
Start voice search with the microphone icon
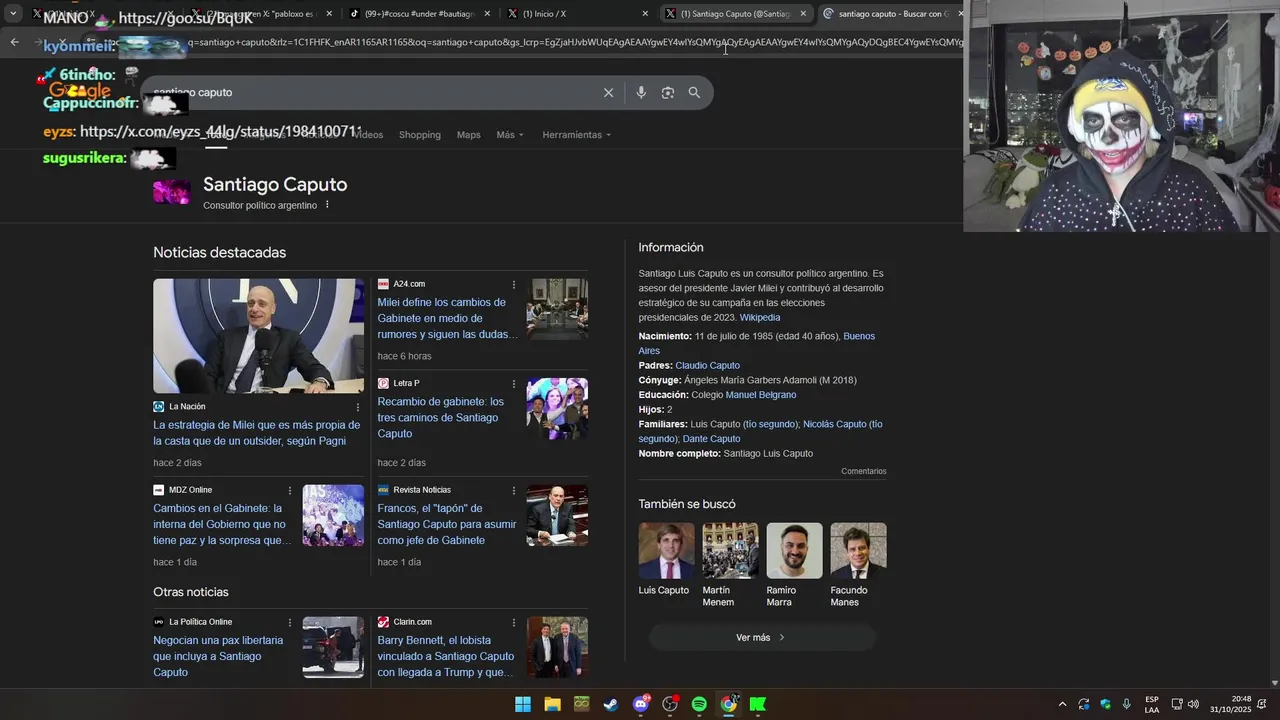641,93
